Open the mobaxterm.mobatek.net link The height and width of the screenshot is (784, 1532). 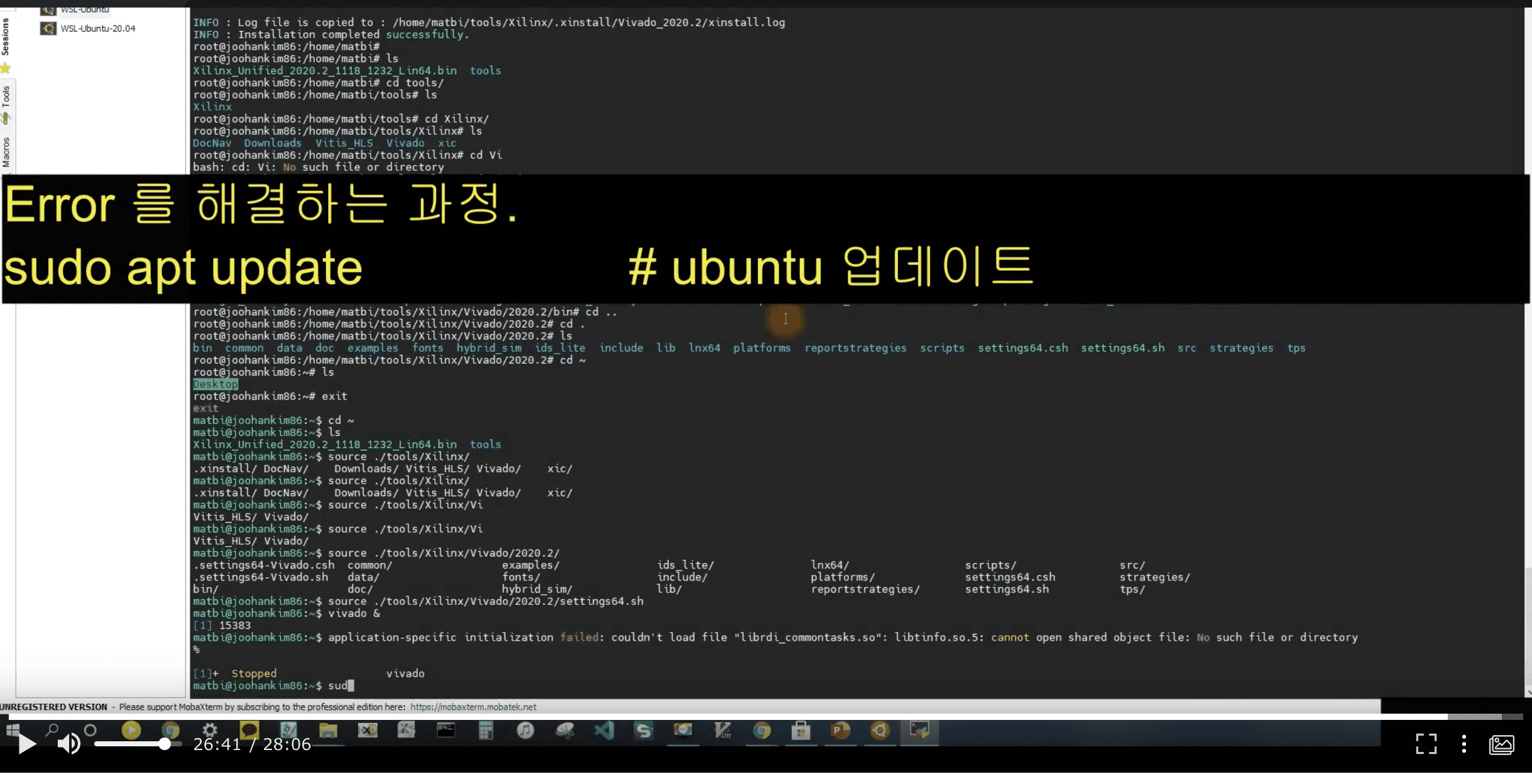[x=473, y=707]
